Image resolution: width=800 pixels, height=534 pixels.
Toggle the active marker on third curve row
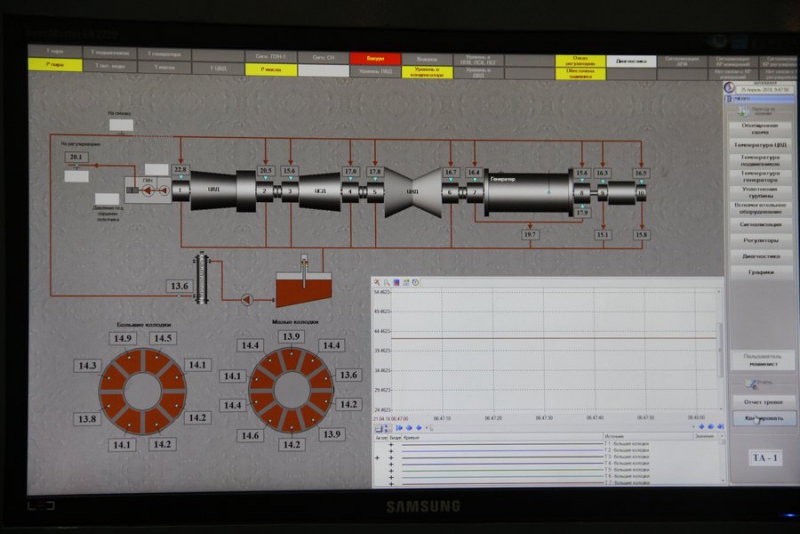[x=378, y=456]
